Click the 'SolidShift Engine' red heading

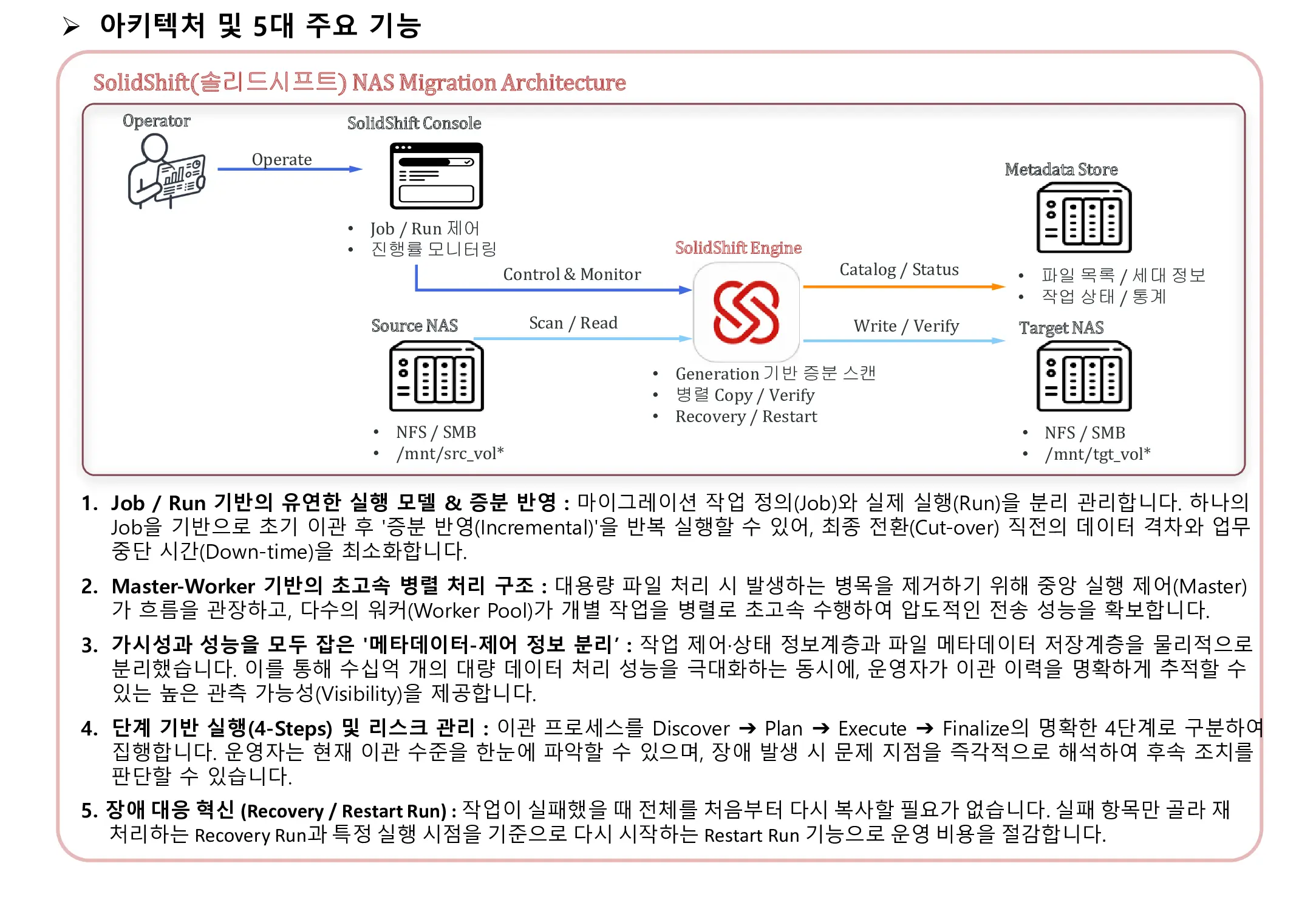pyautogui.click(x=738, y=248)
